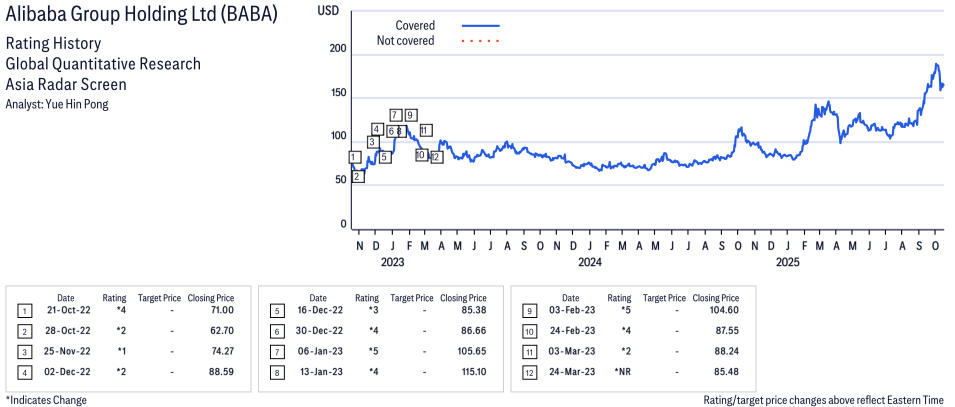Click the numbered box 1 in the table
955x407 pixels.
coord(24,311)
